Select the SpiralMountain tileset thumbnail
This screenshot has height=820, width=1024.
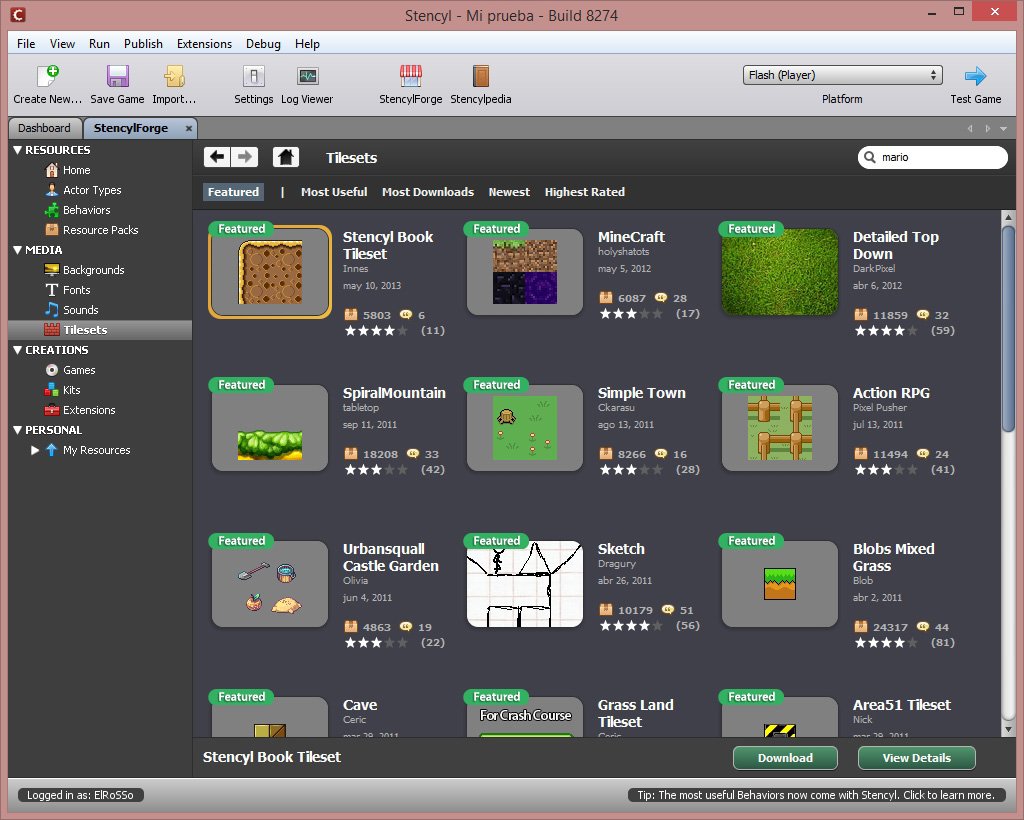point(270,428)
